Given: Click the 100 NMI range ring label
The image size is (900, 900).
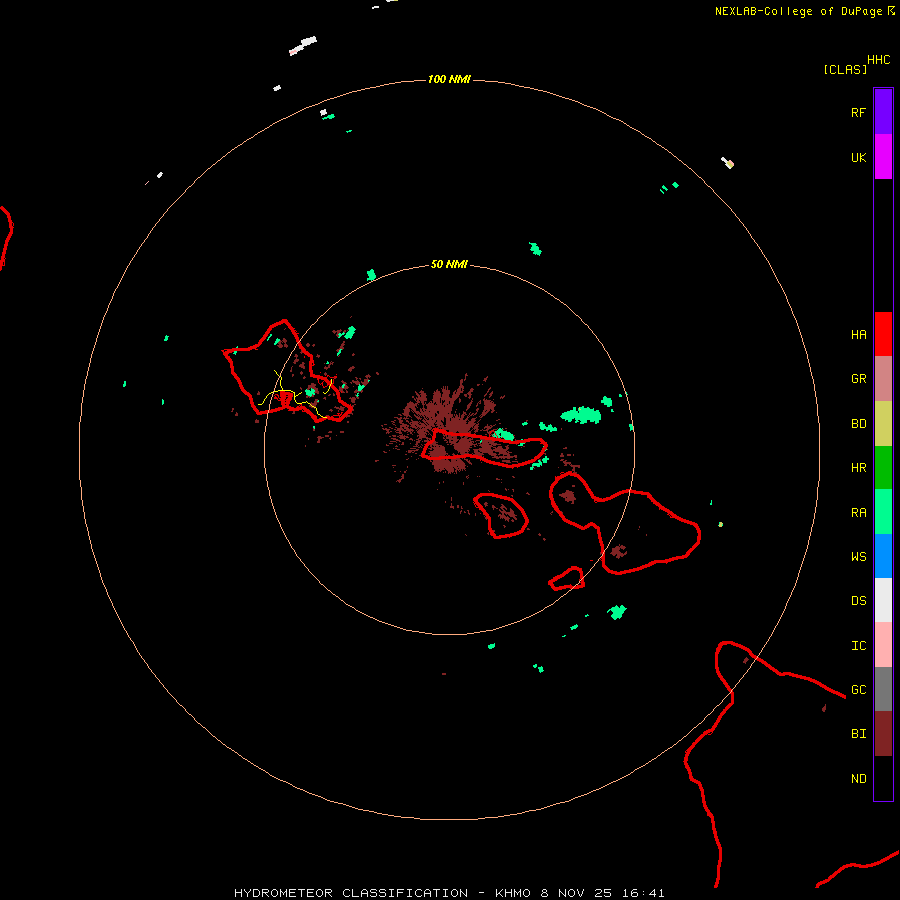Looking at the screenshot, I should coord(449,79).
